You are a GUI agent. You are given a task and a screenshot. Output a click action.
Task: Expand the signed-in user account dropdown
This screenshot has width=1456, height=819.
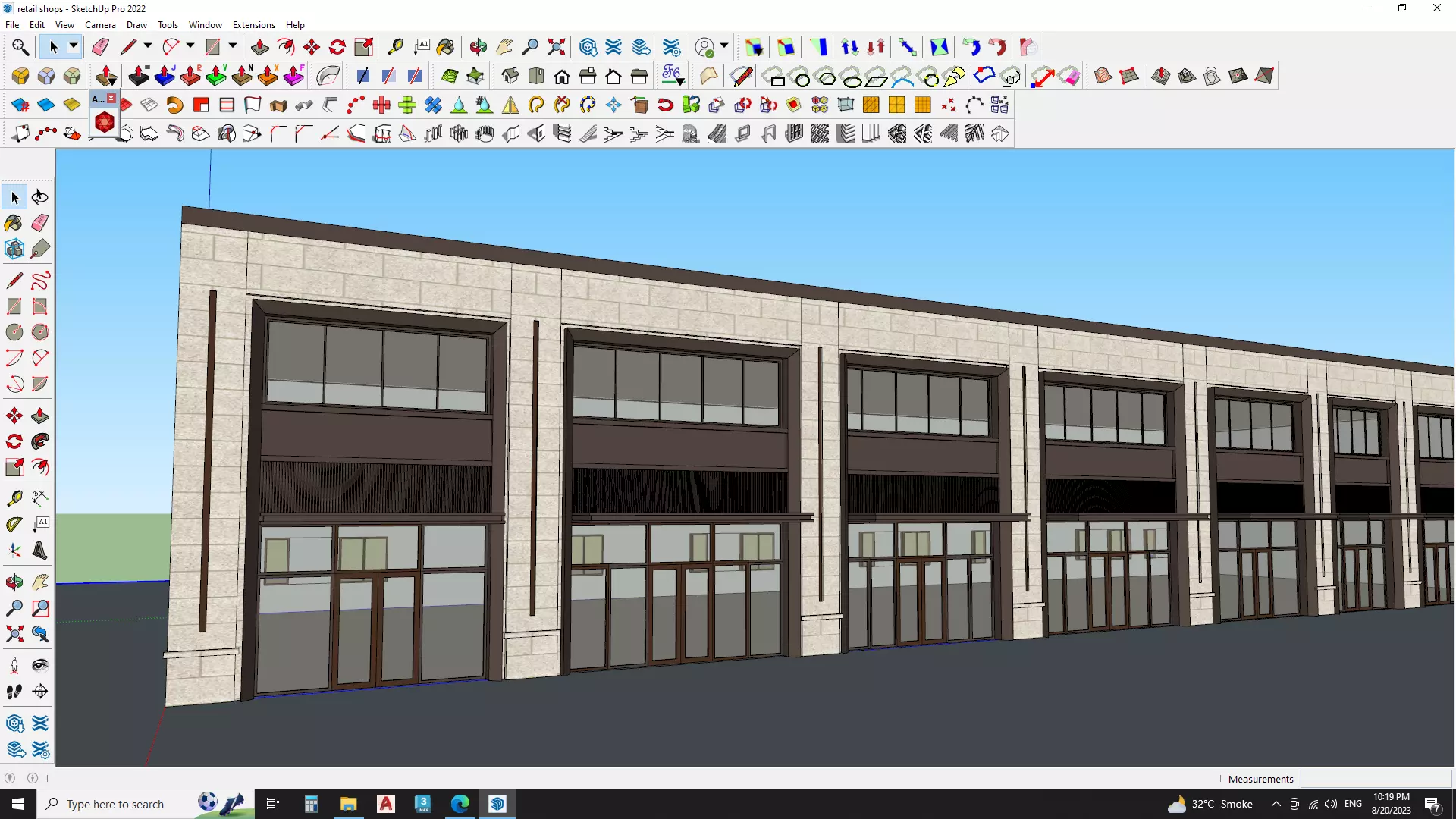click(724, 47)
